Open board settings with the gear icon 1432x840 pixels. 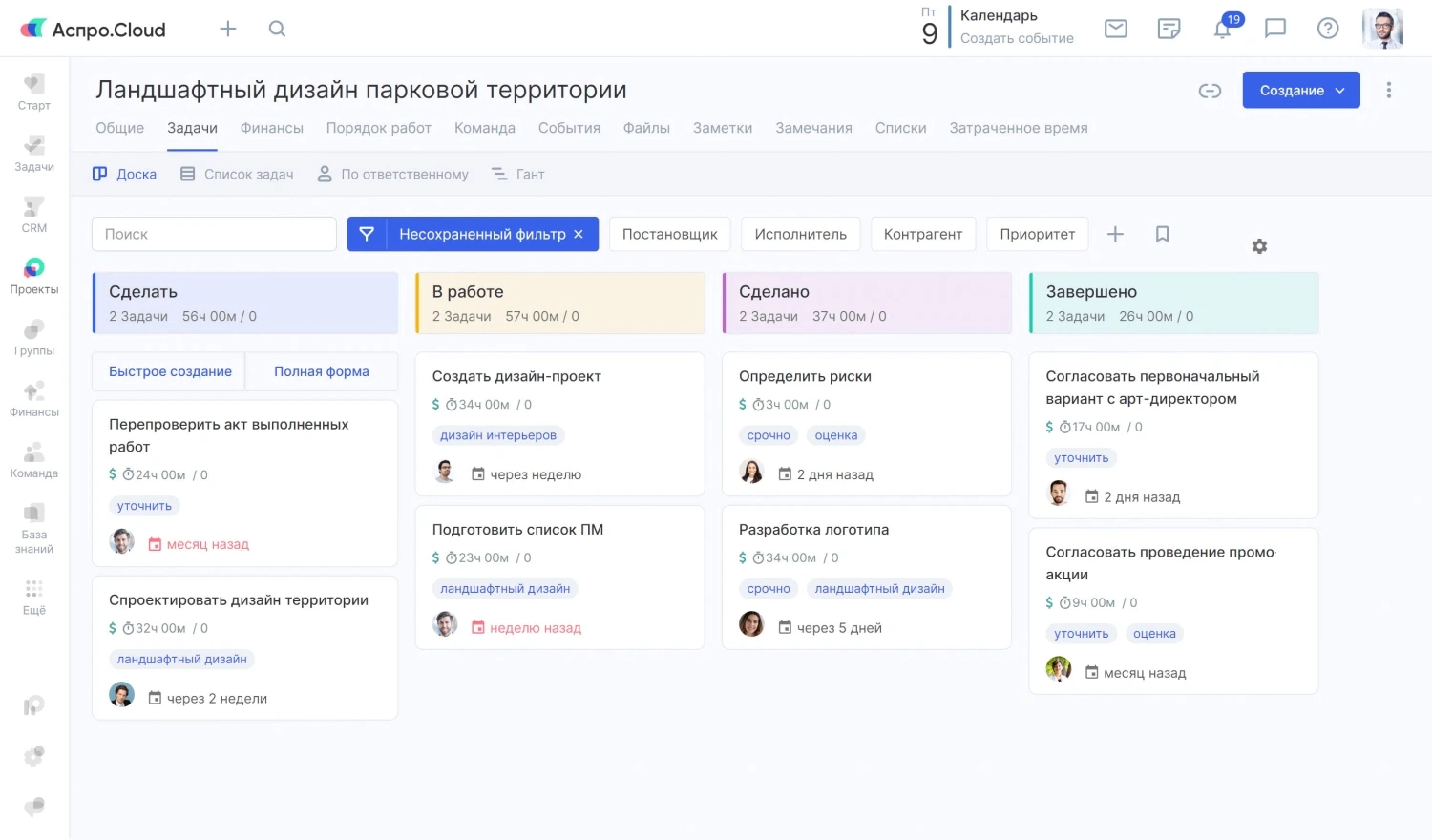(x=1259, y=245)
